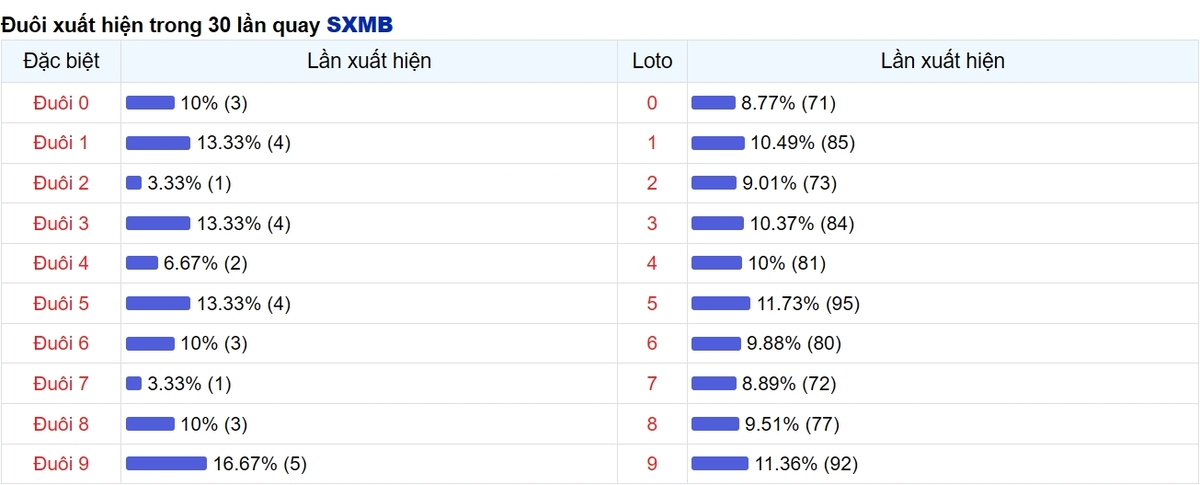Click the Đặc biệt column header

(61, 61)
